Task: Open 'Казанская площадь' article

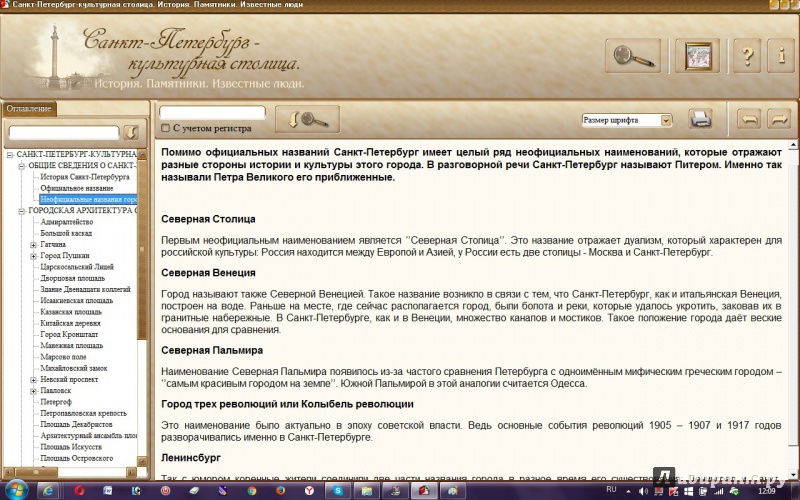Action: (71, 312)
